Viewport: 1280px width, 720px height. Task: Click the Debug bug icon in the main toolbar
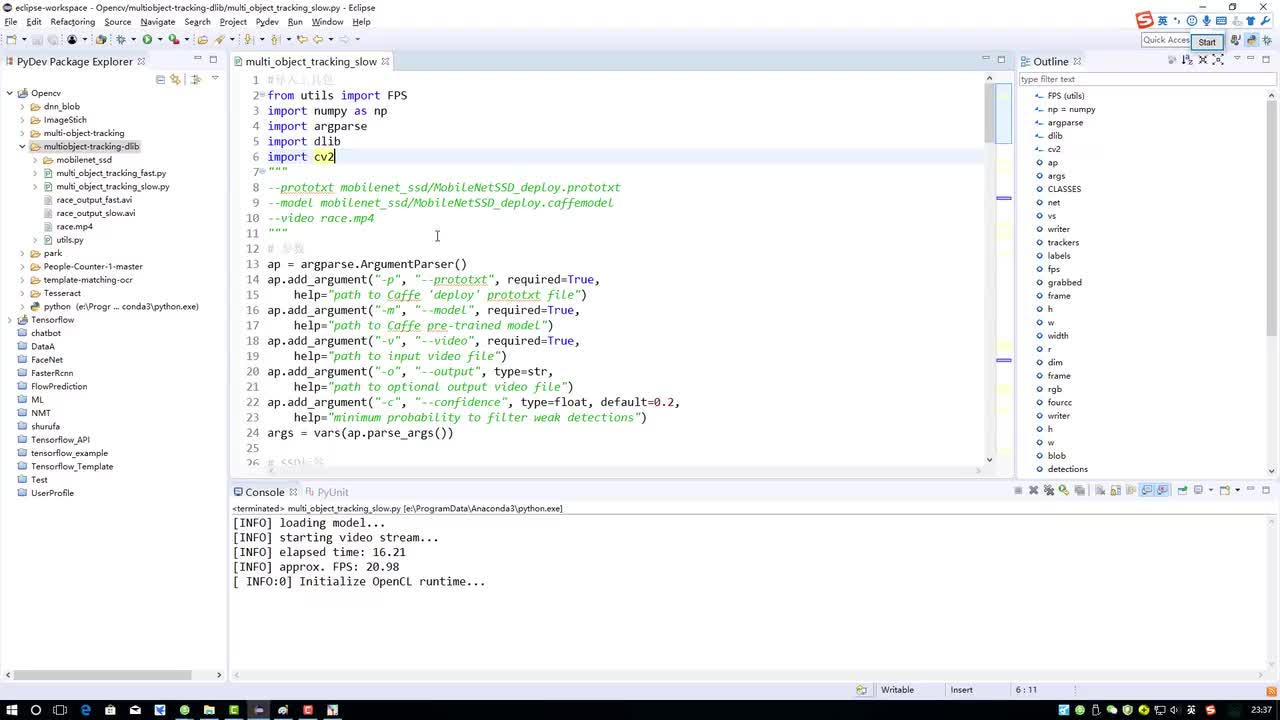121,40
